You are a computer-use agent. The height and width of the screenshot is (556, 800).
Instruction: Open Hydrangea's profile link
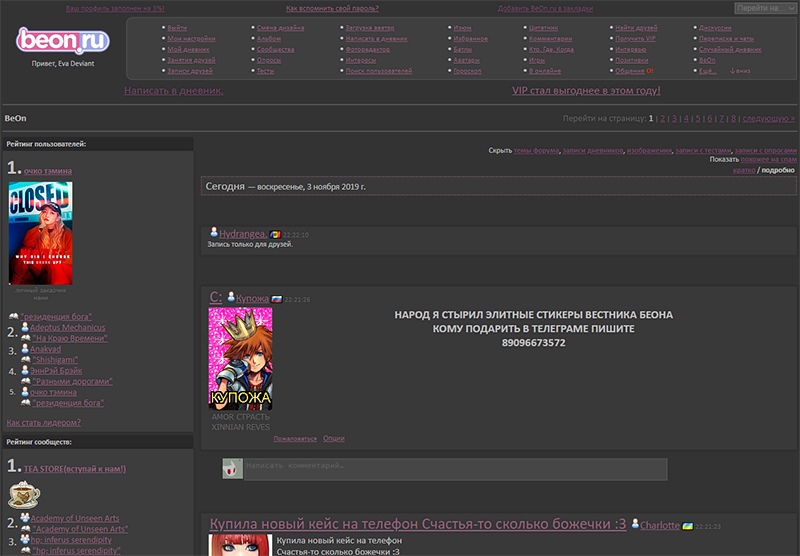pyautogui.click(x=242, y=234)
